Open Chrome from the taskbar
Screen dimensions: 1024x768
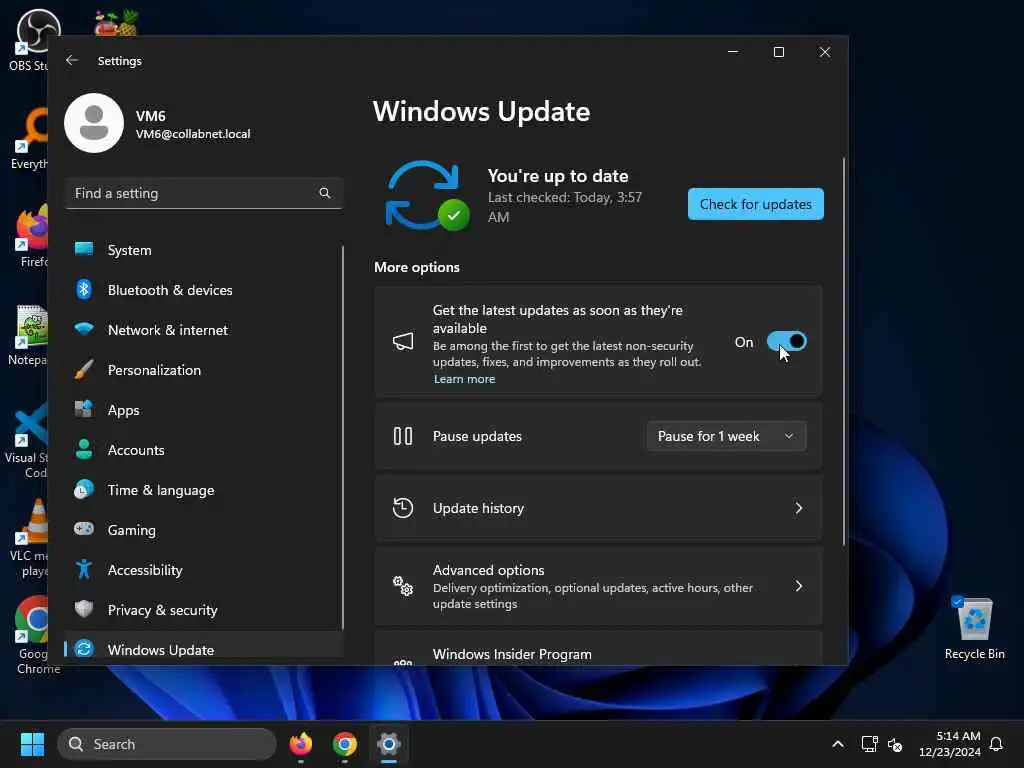(345, 744)
